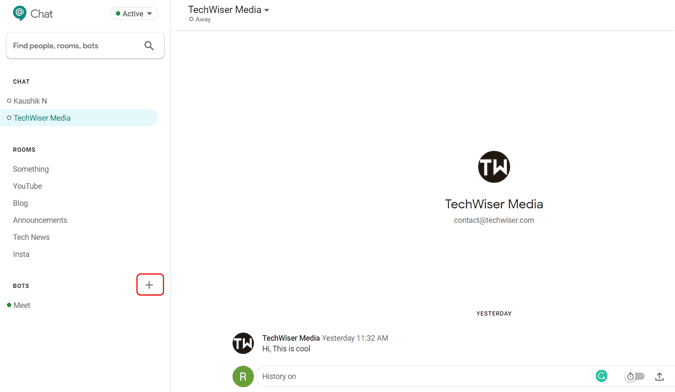Click the YESTERDAY date divider label
Screen dimensions: 675x392
click(494, 314)
